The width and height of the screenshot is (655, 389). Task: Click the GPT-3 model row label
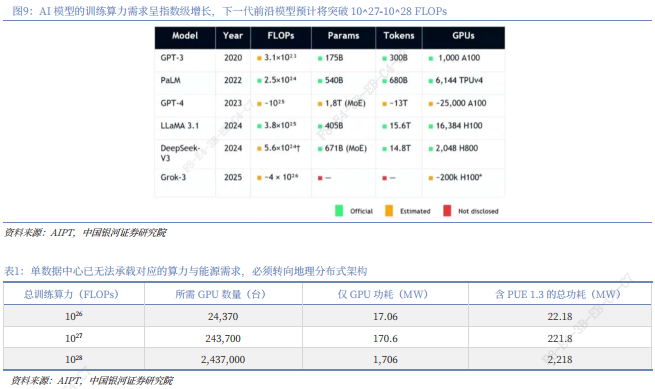pyautogui.click(x=172, y=58)
